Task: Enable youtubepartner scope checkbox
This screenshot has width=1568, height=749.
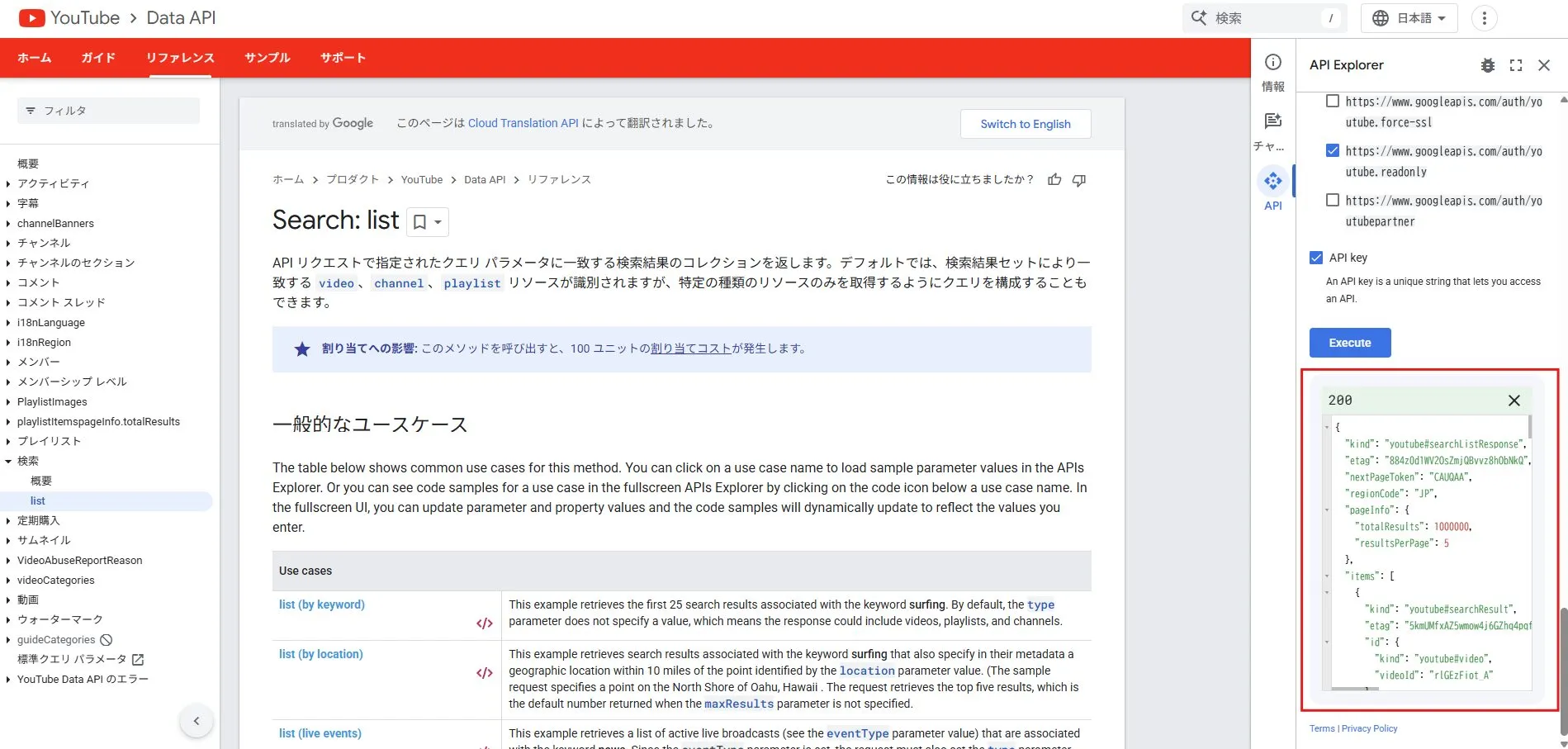Action: (1333, 201)
